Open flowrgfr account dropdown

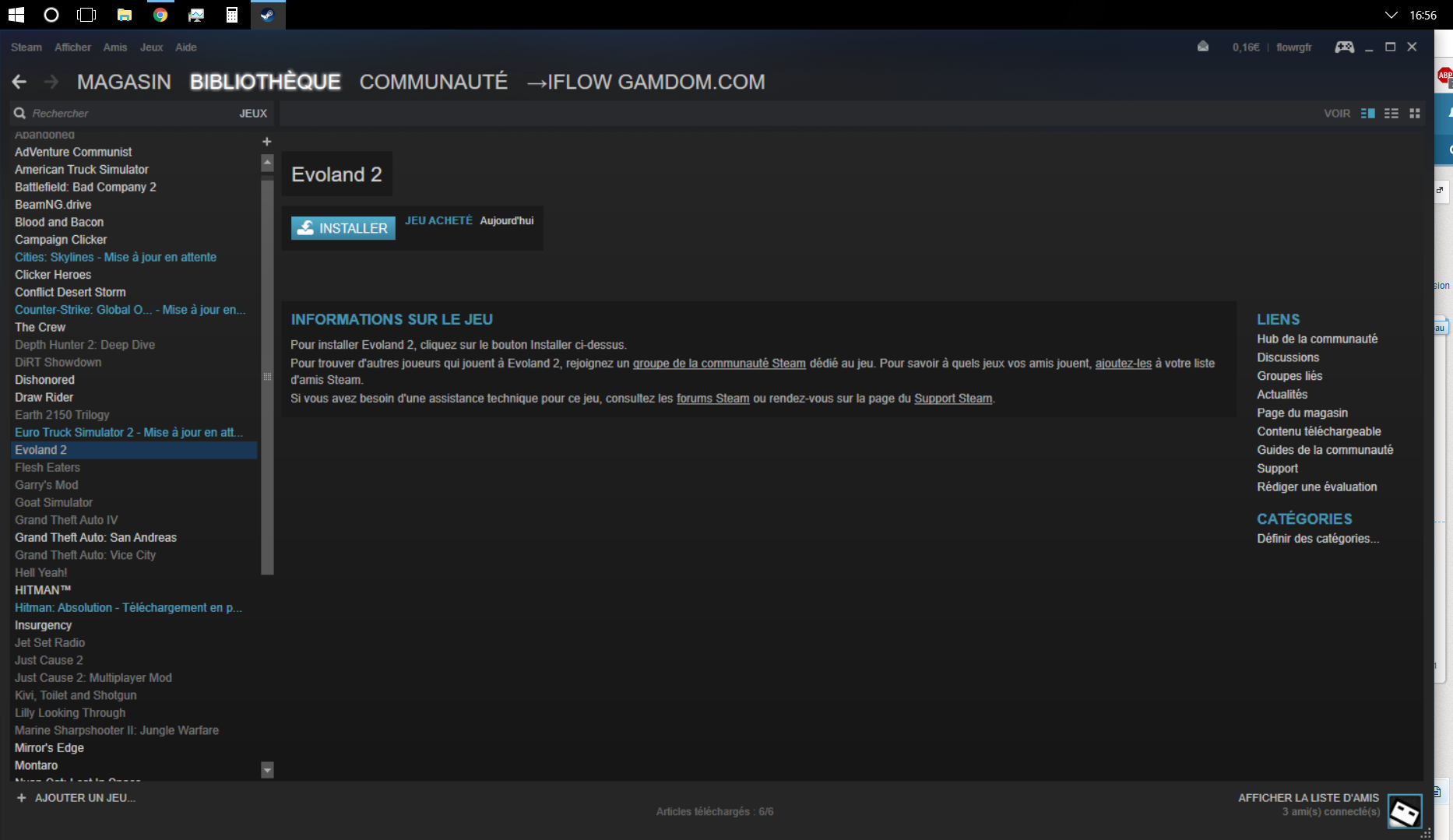(x=1294, y=47)
